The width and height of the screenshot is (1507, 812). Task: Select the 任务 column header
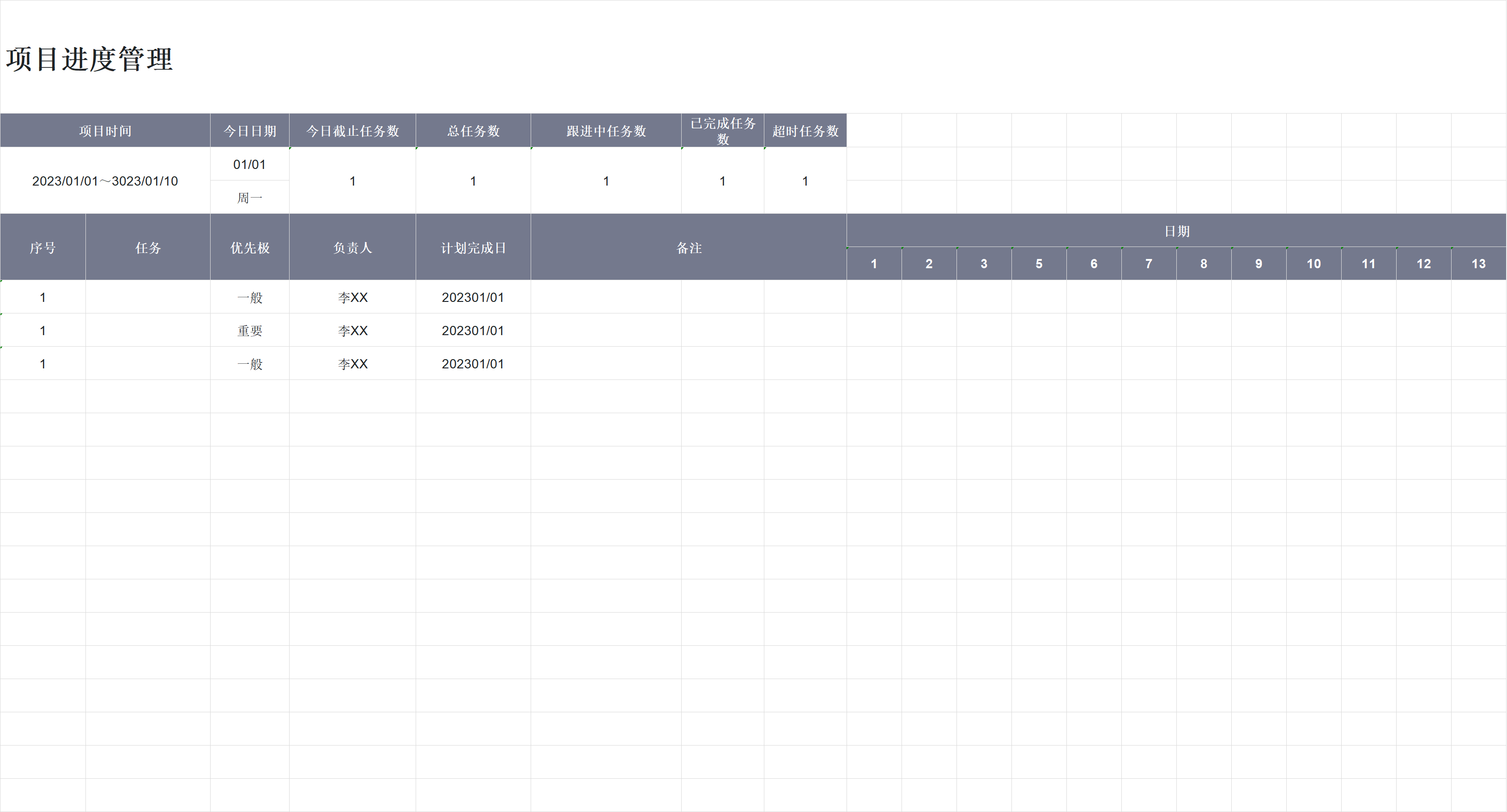click(147, 248)
